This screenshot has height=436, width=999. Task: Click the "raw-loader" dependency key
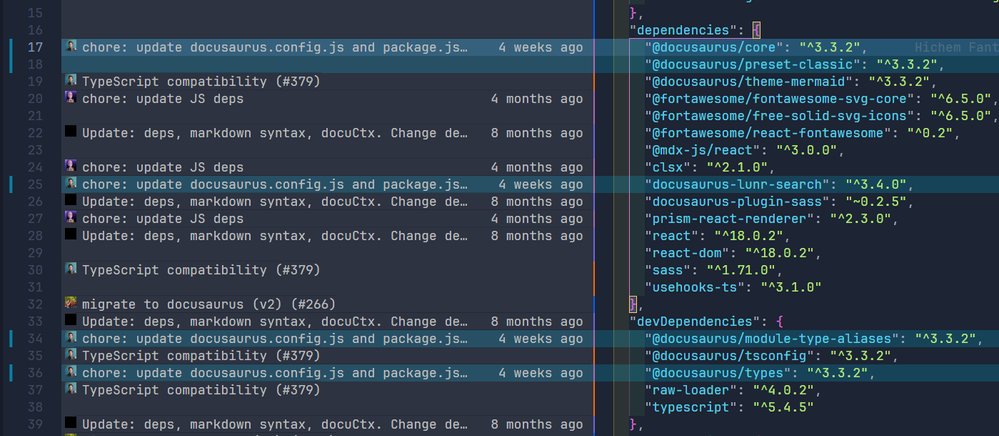(x=691, y=389)
